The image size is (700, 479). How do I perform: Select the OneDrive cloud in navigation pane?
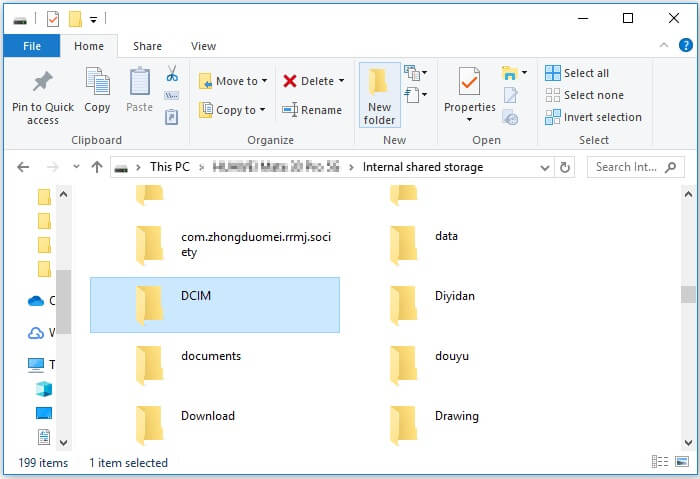[x=36, y=301]
